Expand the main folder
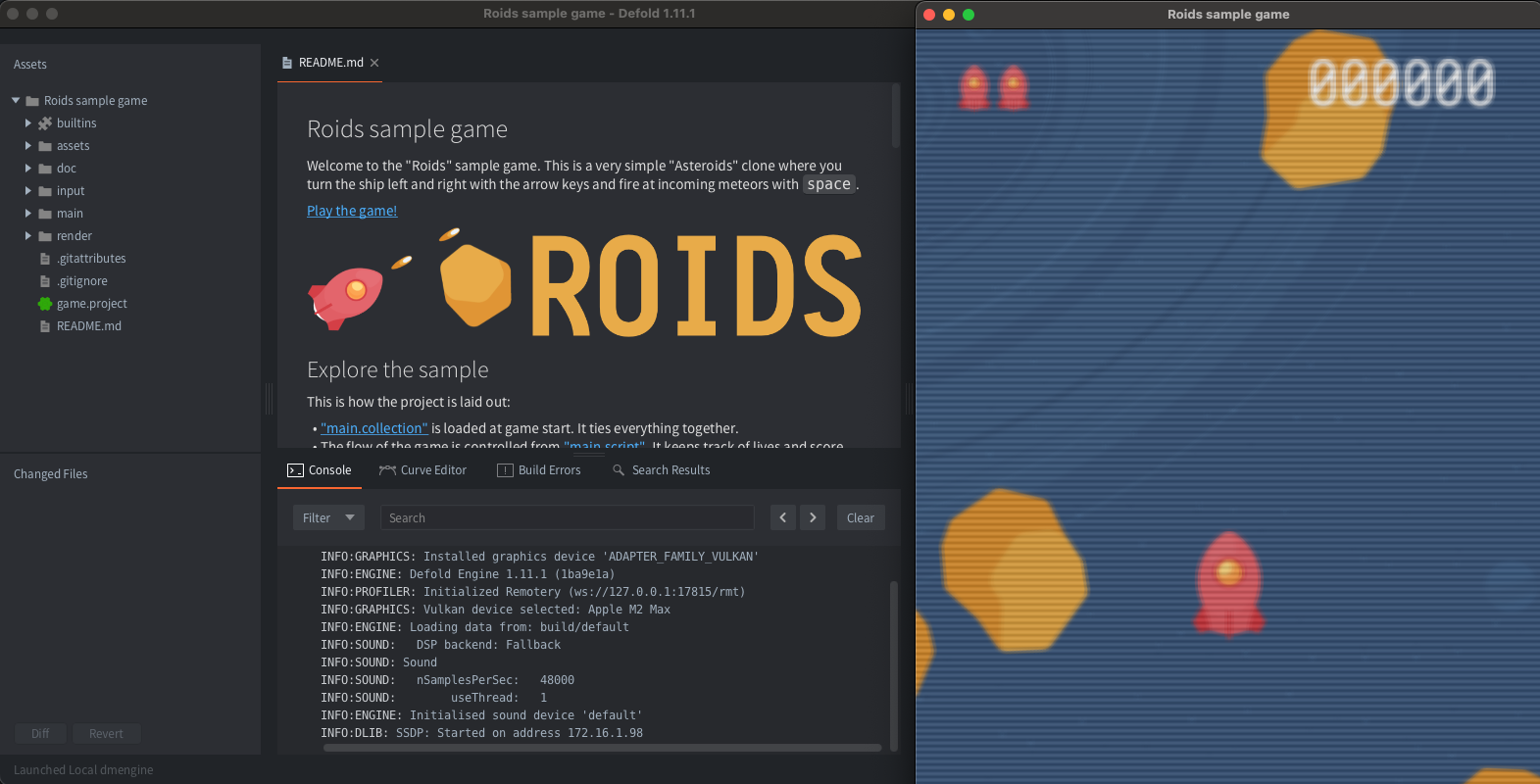Viewport: 1540px width, 784px height. click(28, 214)
